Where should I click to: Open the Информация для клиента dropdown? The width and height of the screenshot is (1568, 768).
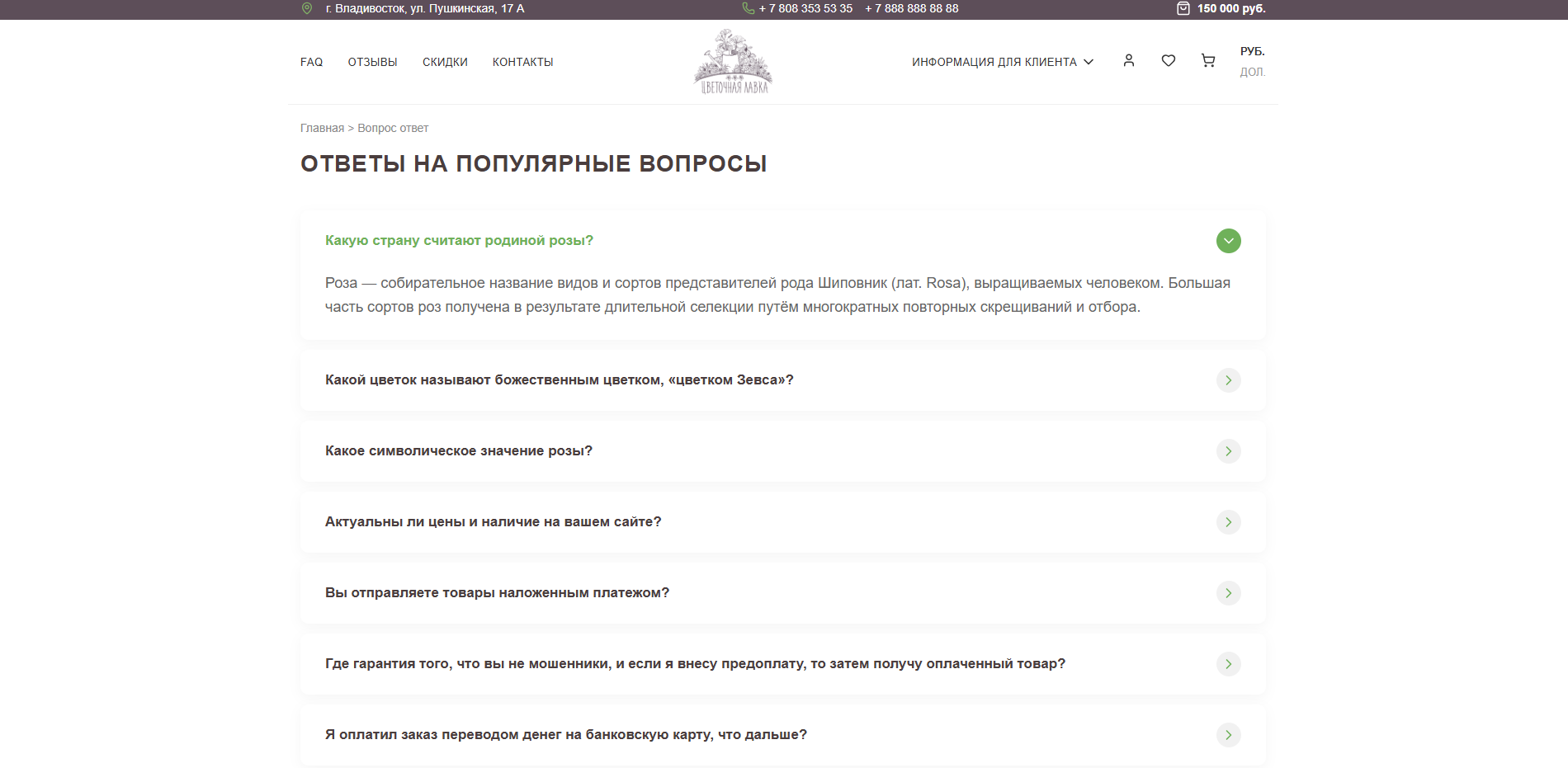(x=1003, y=62)
